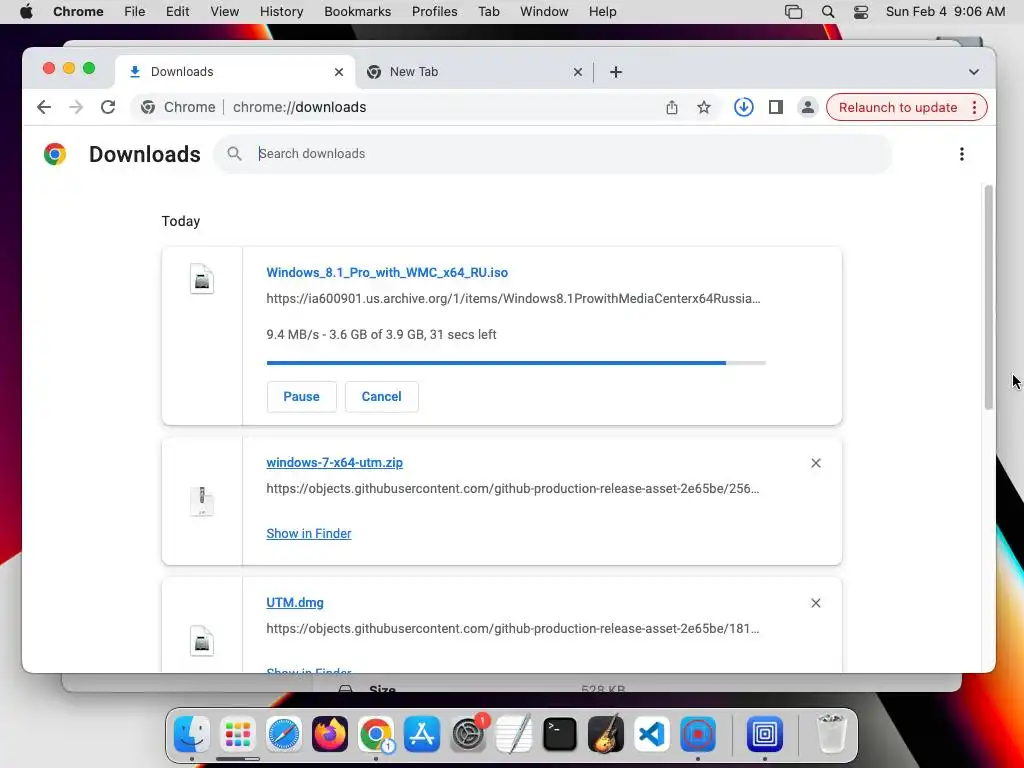1024x768 pixels.
Task: Remove windows-7-x64-utm.zip from list
Action: coord(816,463)
